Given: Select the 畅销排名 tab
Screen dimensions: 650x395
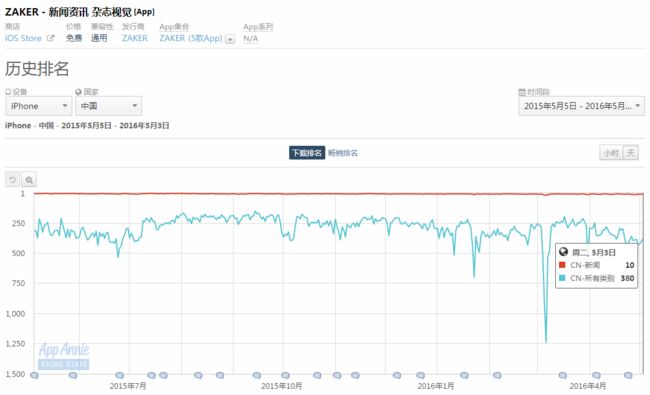Looking at the screenshot, I should click(x=343, y=153).
